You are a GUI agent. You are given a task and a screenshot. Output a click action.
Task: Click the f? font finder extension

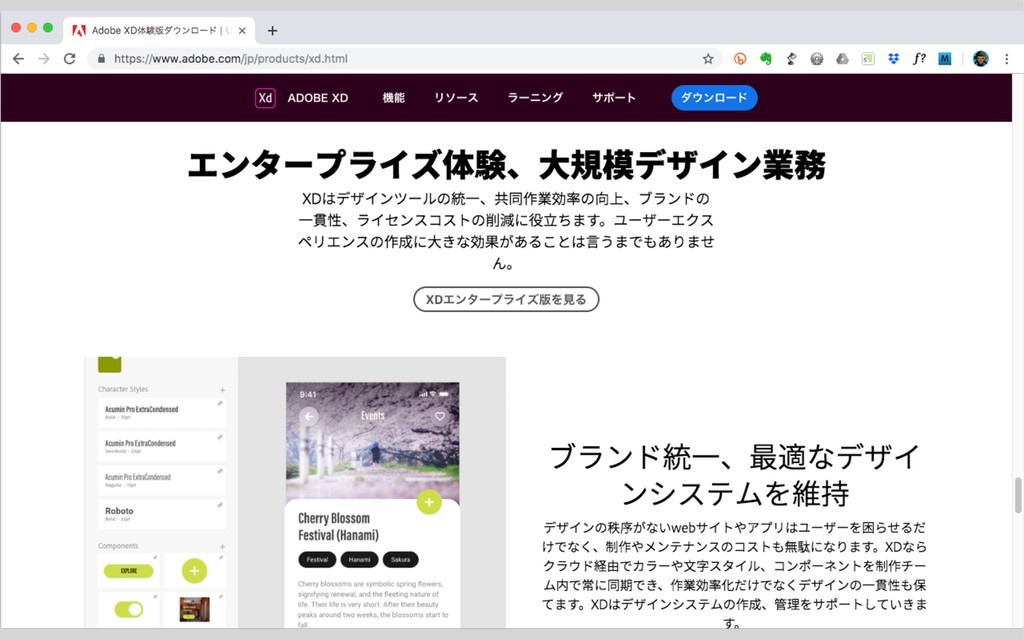(919, 59)
